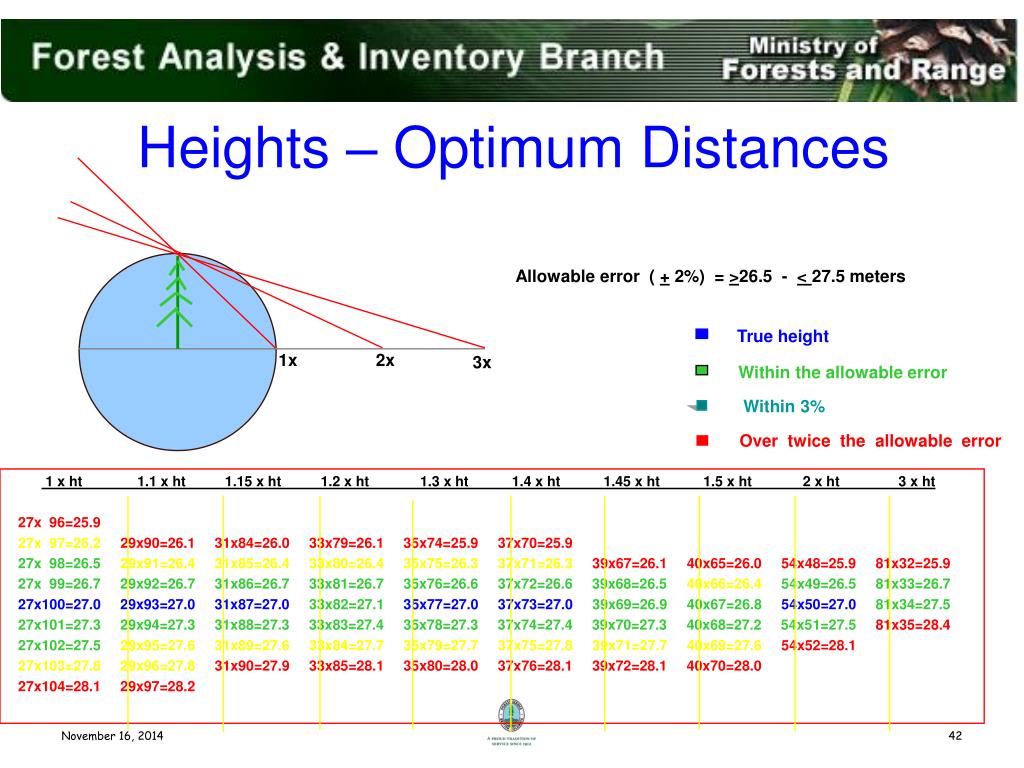Image resolution: width=1024 pixels, height=768 pixels.
Task: Click the '39x69=26.9' entry
Action: pos(630,605)
